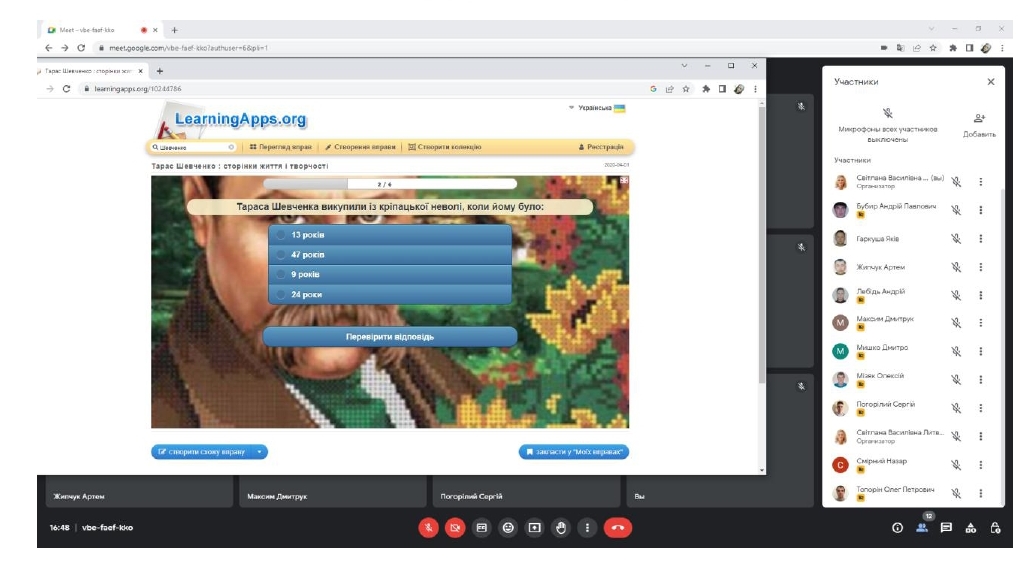Click Добавить to add people
Image resolution: width=1018 pixels, height=573 pixels.
pyautogui.click(x=979, y=125)
